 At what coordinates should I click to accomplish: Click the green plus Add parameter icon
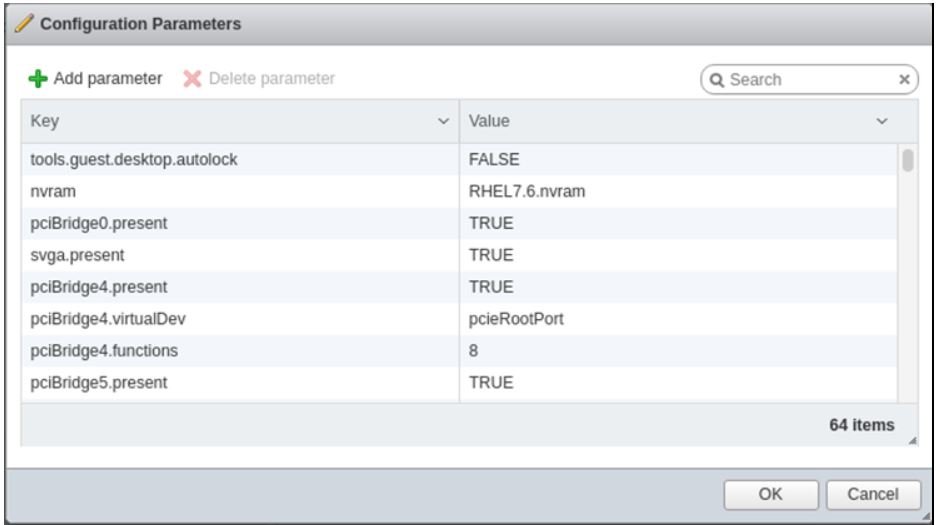point(37,78)
